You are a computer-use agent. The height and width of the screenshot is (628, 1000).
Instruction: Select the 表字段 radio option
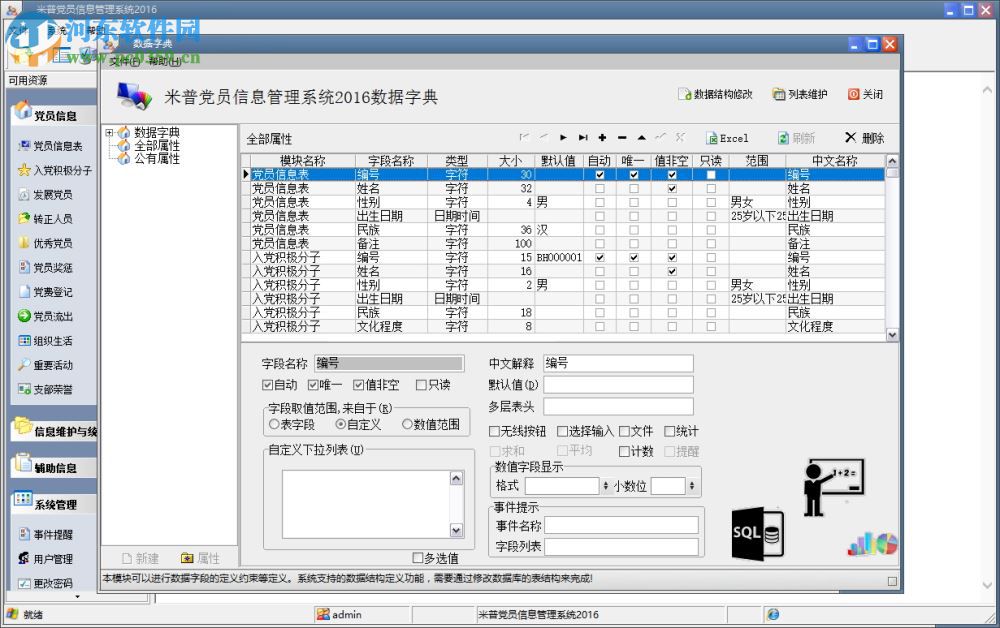(275, 424)
